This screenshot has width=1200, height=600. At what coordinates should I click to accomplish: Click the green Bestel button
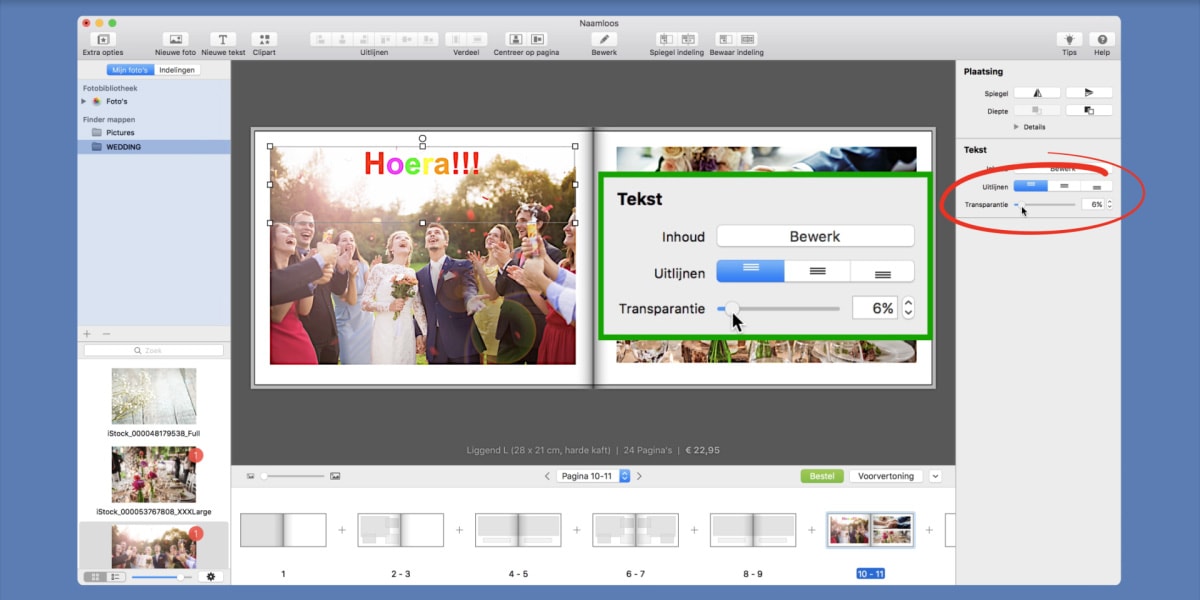pos(822,476)
